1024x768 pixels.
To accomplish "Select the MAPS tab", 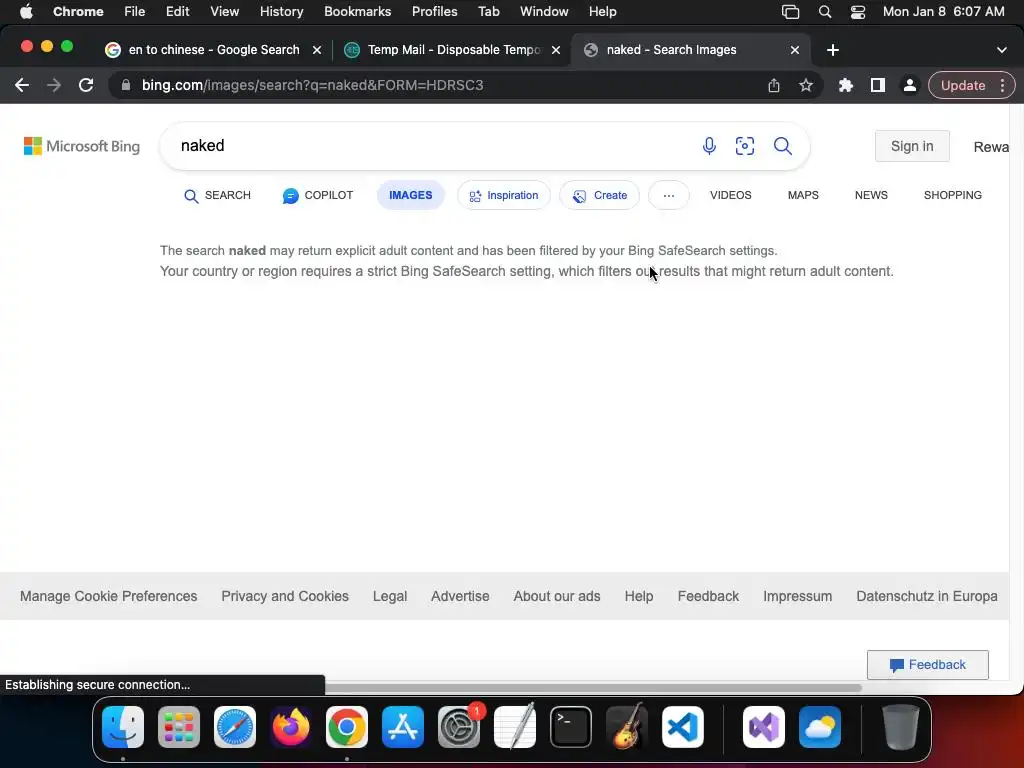I will 803,195.
